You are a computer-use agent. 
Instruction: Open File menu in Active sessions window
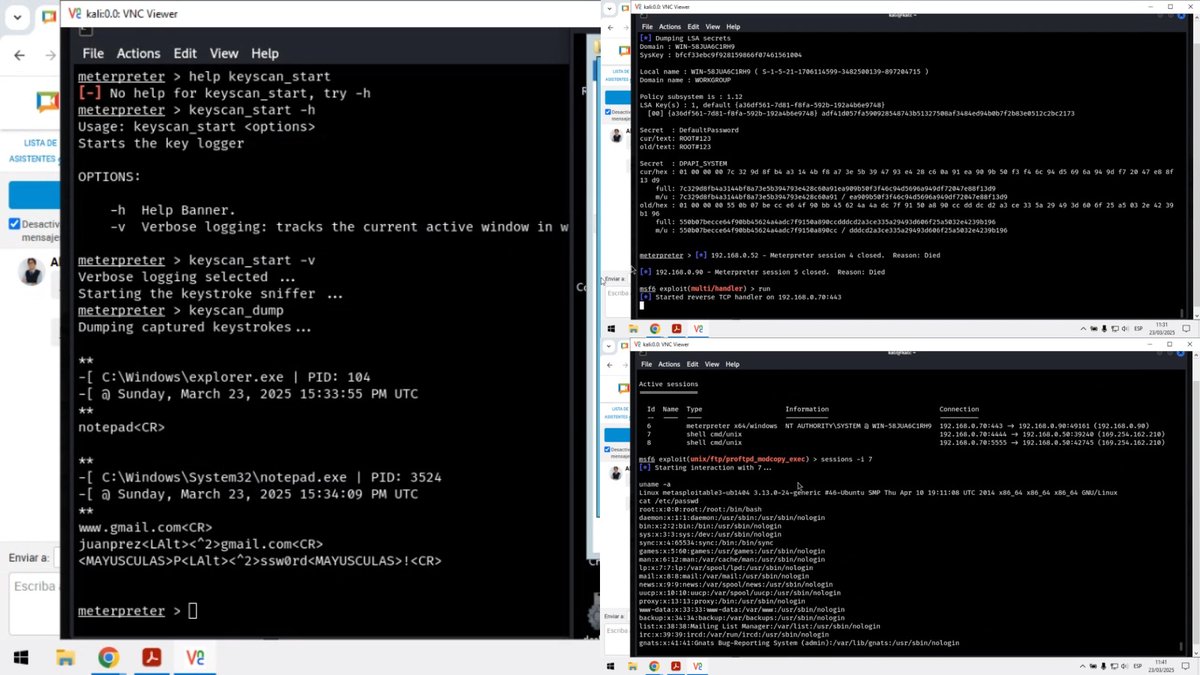[647, 364]
